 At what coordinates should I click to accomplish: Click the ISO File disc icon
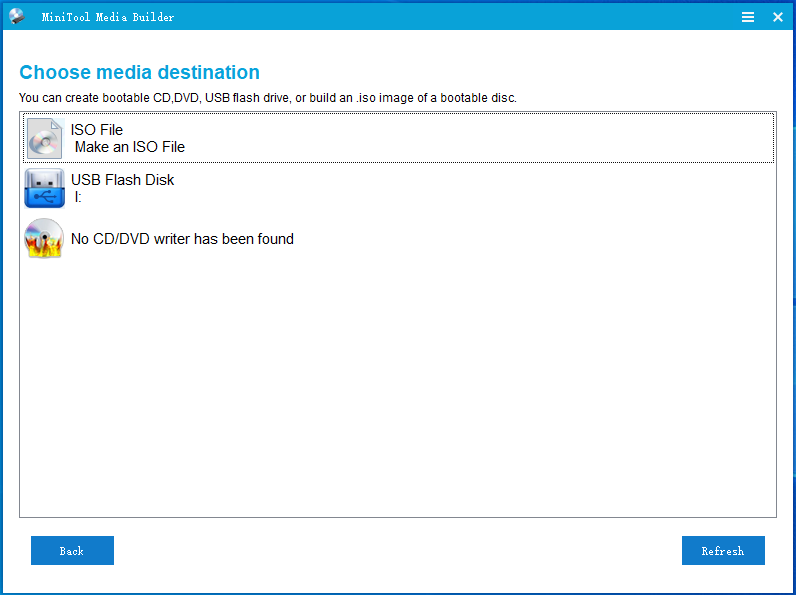coord(45,138)
